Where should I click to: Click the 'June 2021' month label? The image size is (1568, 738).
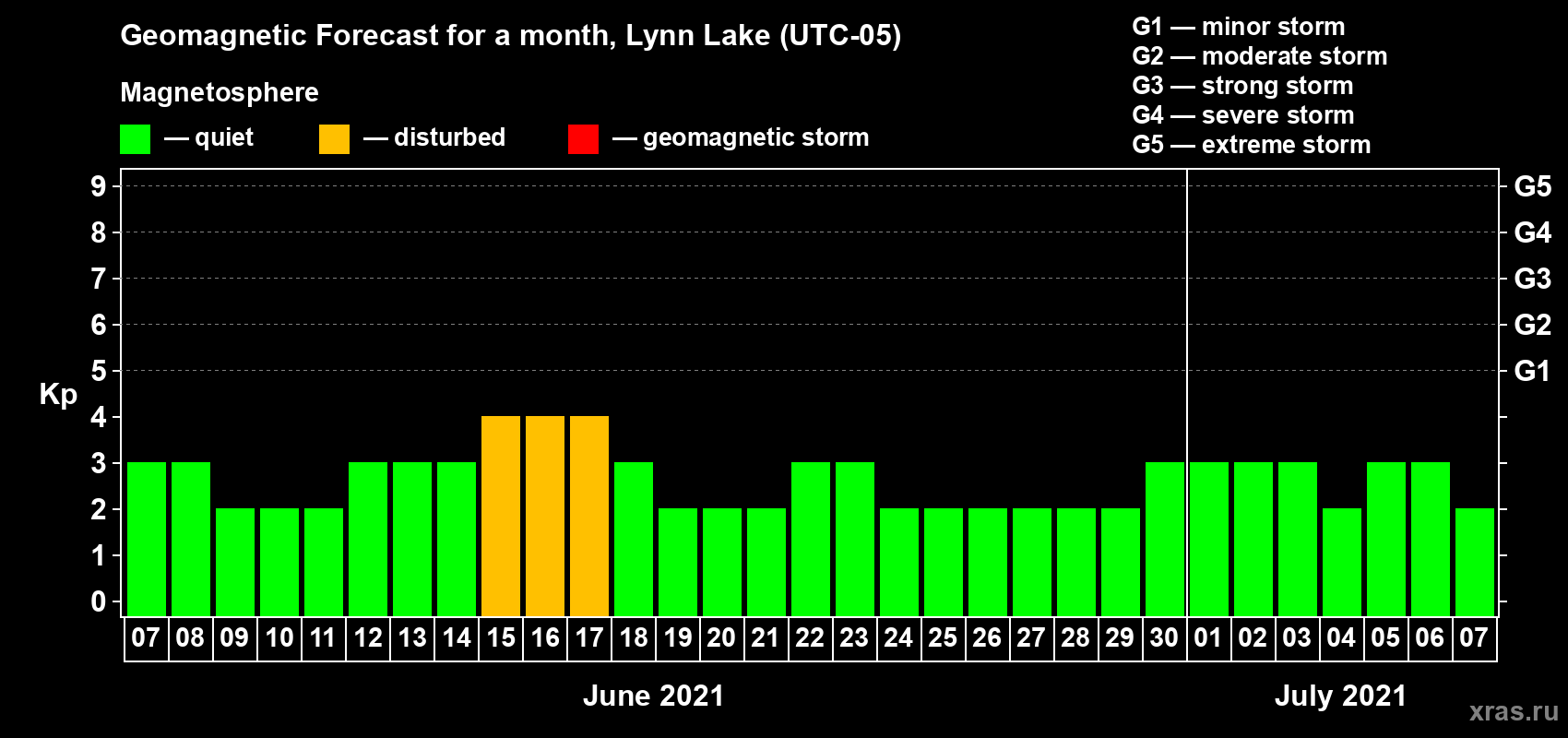coord(654,696)
